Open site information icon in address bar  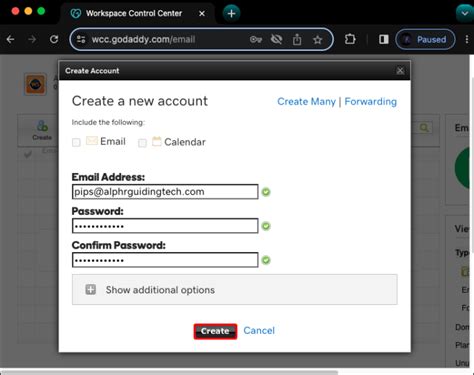point(81,39)
